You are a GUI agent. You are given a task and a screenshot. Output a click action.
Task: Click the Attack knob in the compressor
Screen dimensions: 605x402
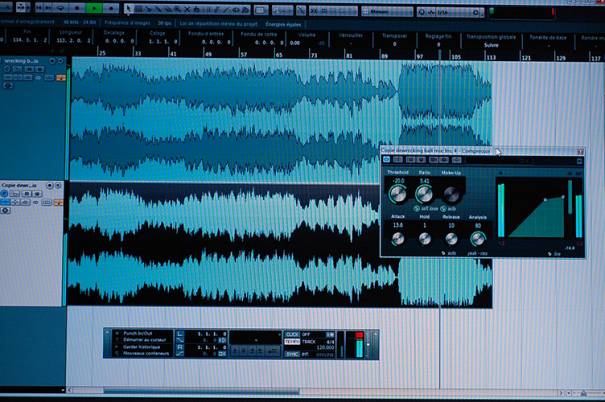point(398,238)
